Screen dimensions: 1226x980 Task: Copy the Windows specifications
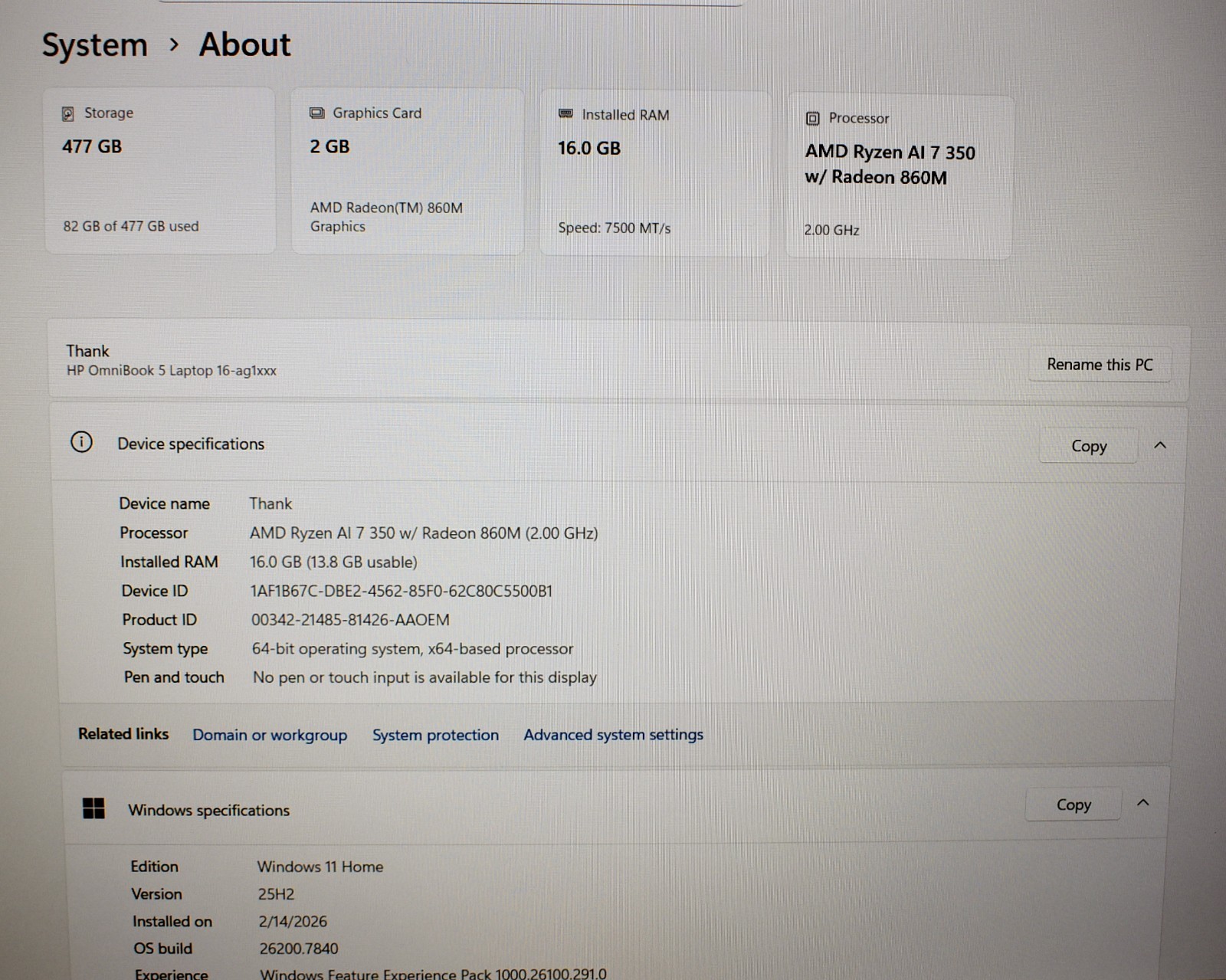(1074, 805)
